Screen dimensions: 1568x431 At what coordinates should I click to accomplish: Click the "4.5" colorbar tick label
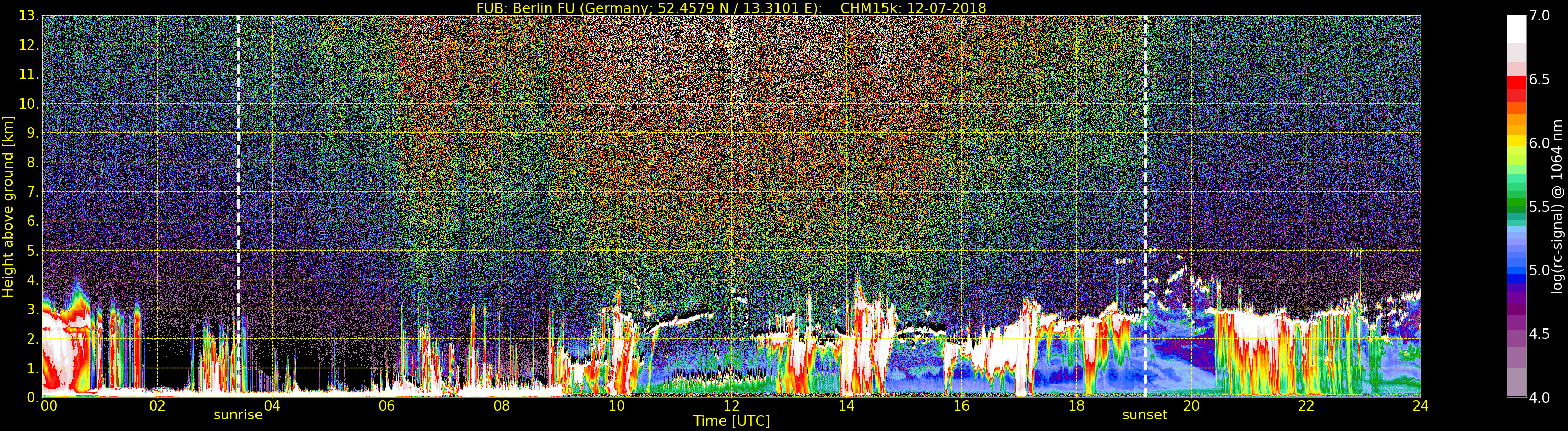(x=1539, y=334)
